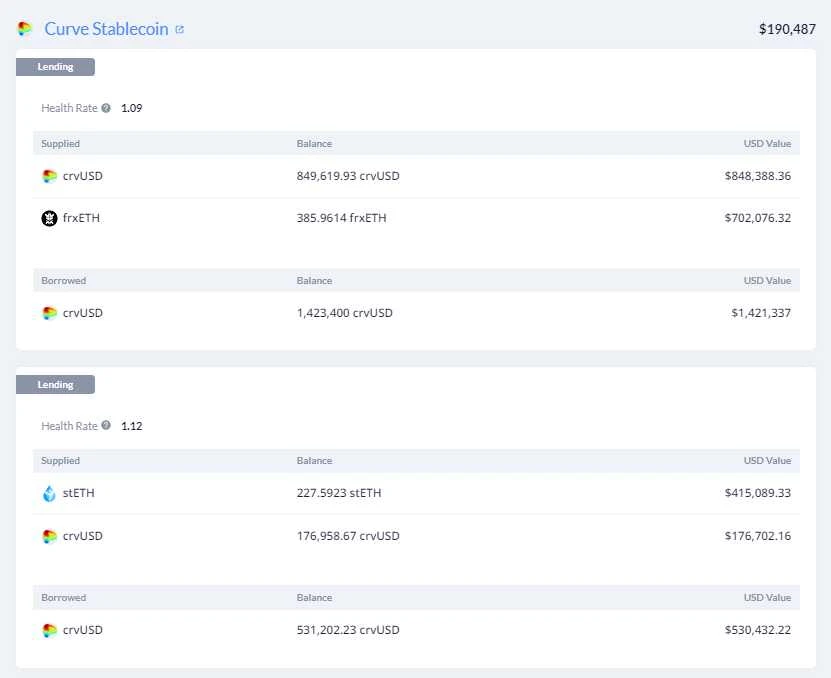Click the help icon beside Health Rate 1.12
The height and width of the screenshot is (678, 831).
pos(106,426)
